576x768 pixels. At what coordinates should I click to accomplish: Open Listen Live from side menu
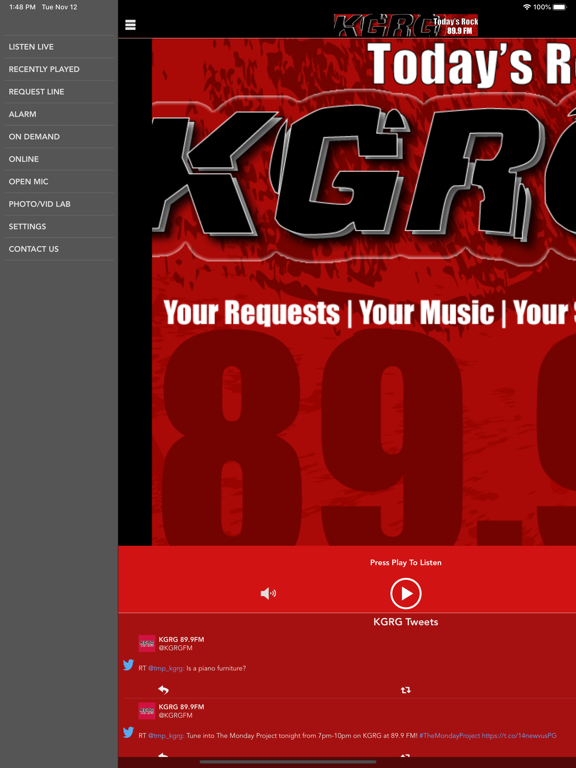59,47
